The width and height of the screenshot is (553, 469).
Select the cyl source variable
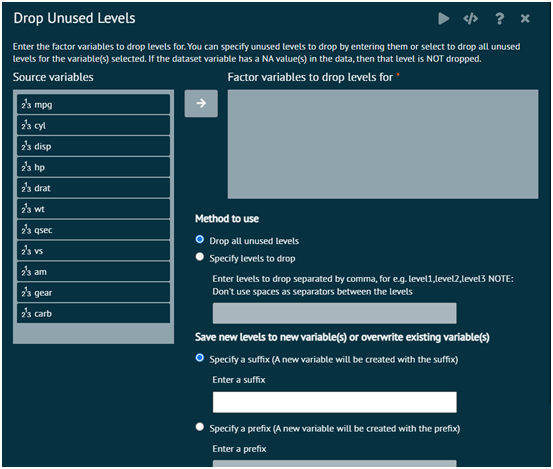93,125
